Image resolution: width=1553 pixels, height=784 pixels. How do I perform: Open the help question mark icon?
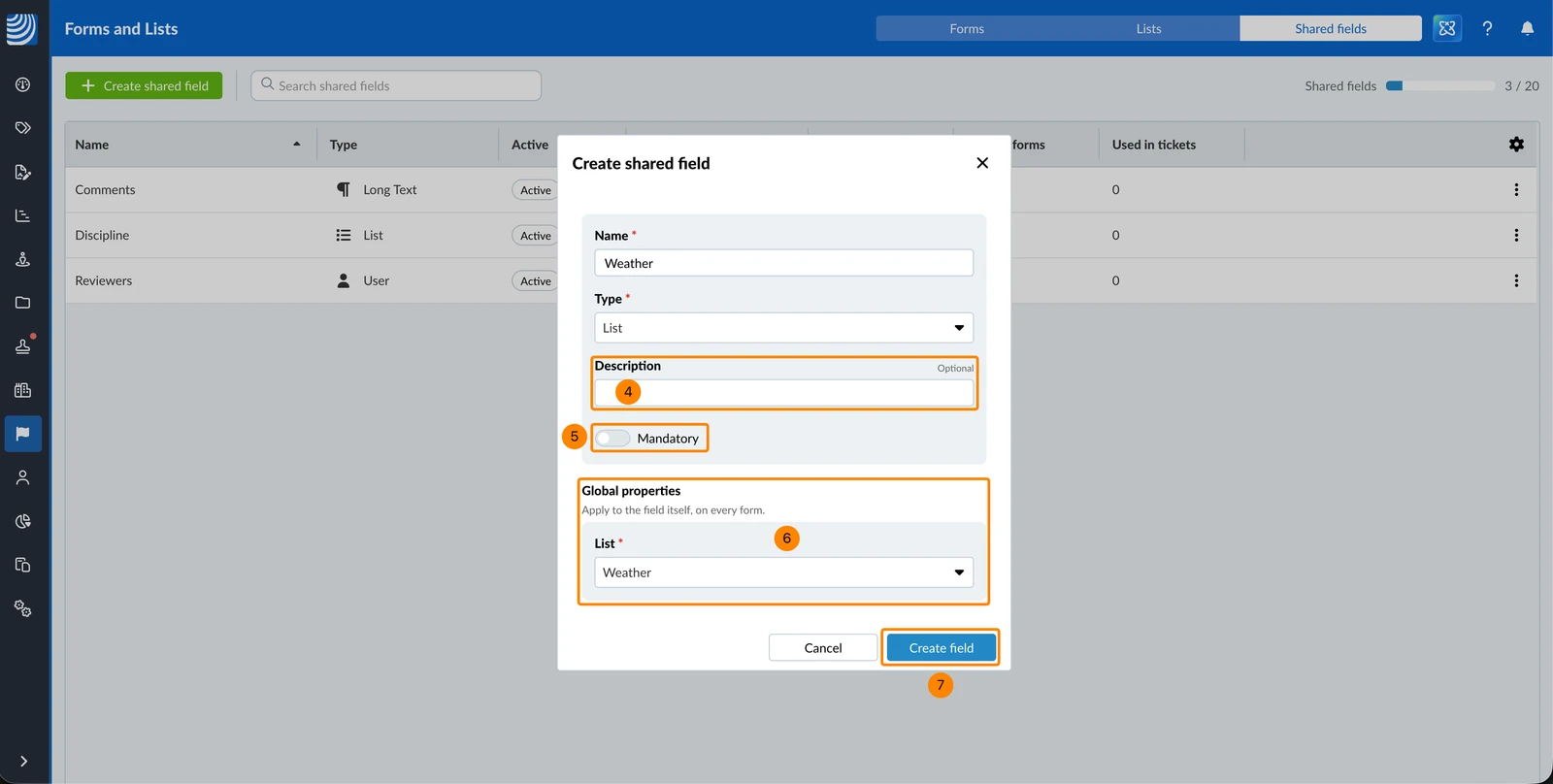coord(1487,28)
